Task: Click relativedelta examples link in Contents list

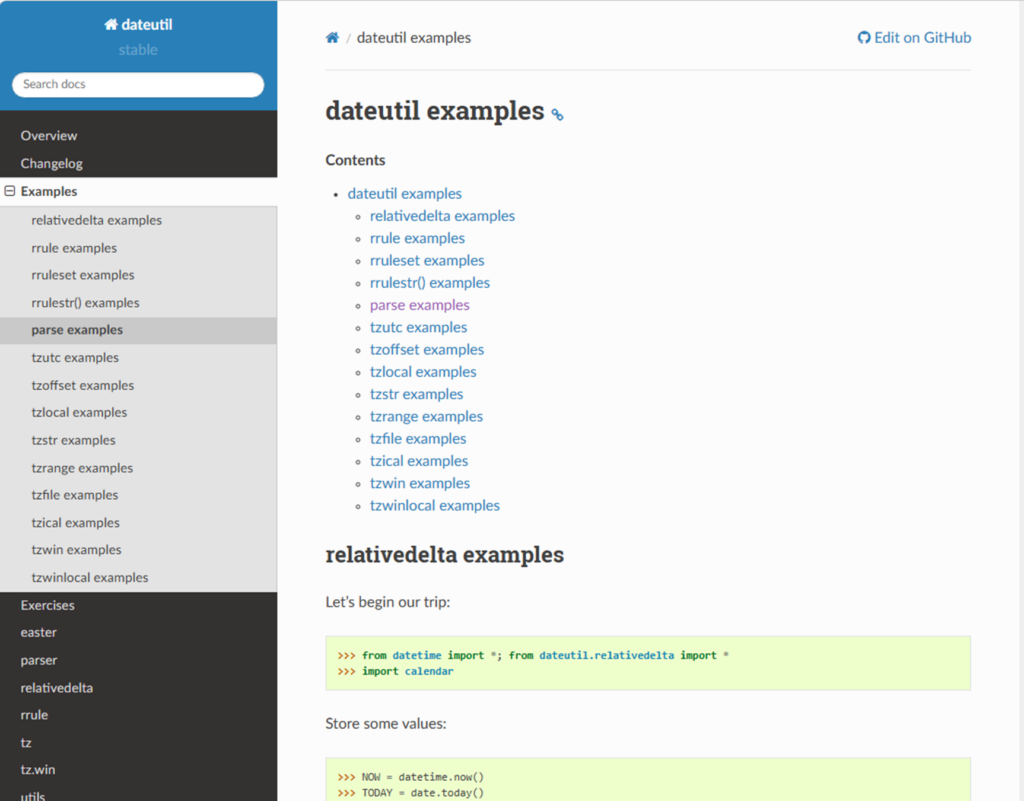Action: (442, 216)
